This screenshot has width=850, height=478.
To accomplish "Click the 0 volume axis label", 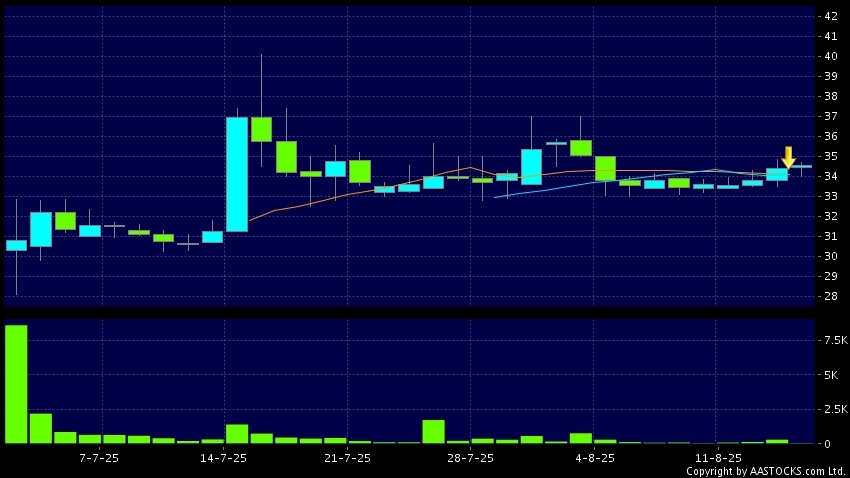I will pos(827,444).
